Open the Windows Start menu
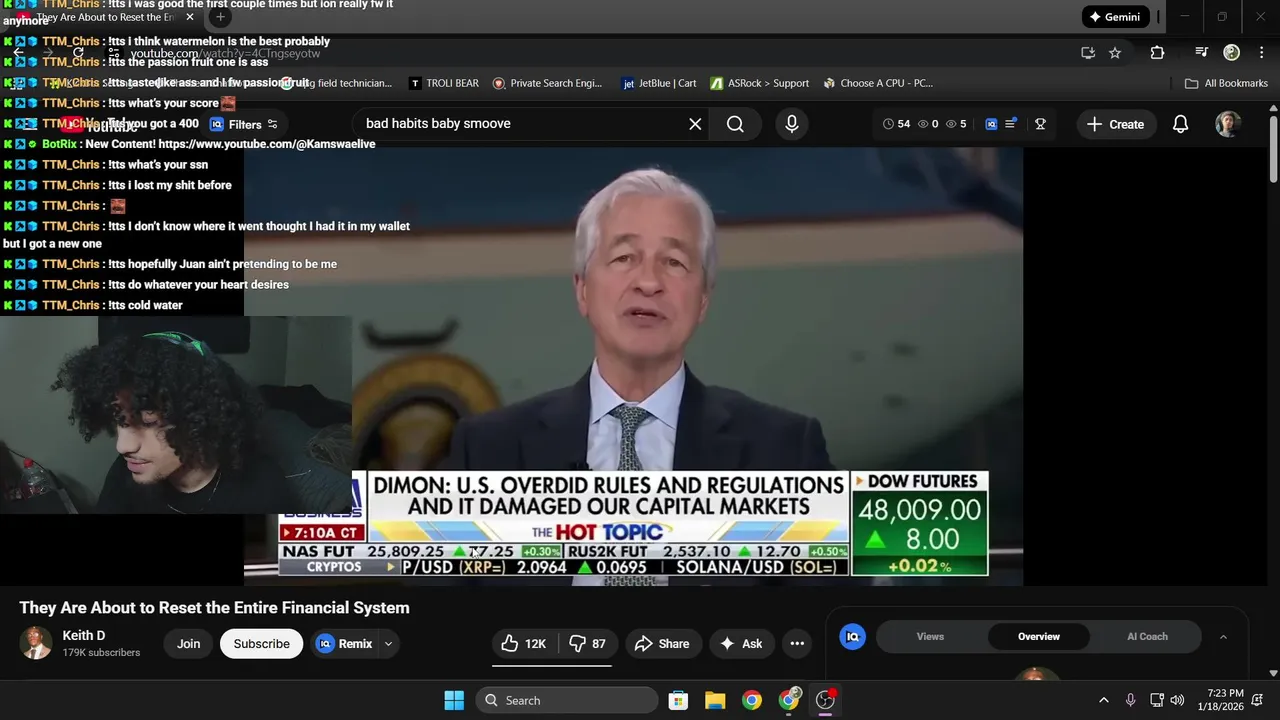This screenshot has height=720, width=1280. pos(454,700)
